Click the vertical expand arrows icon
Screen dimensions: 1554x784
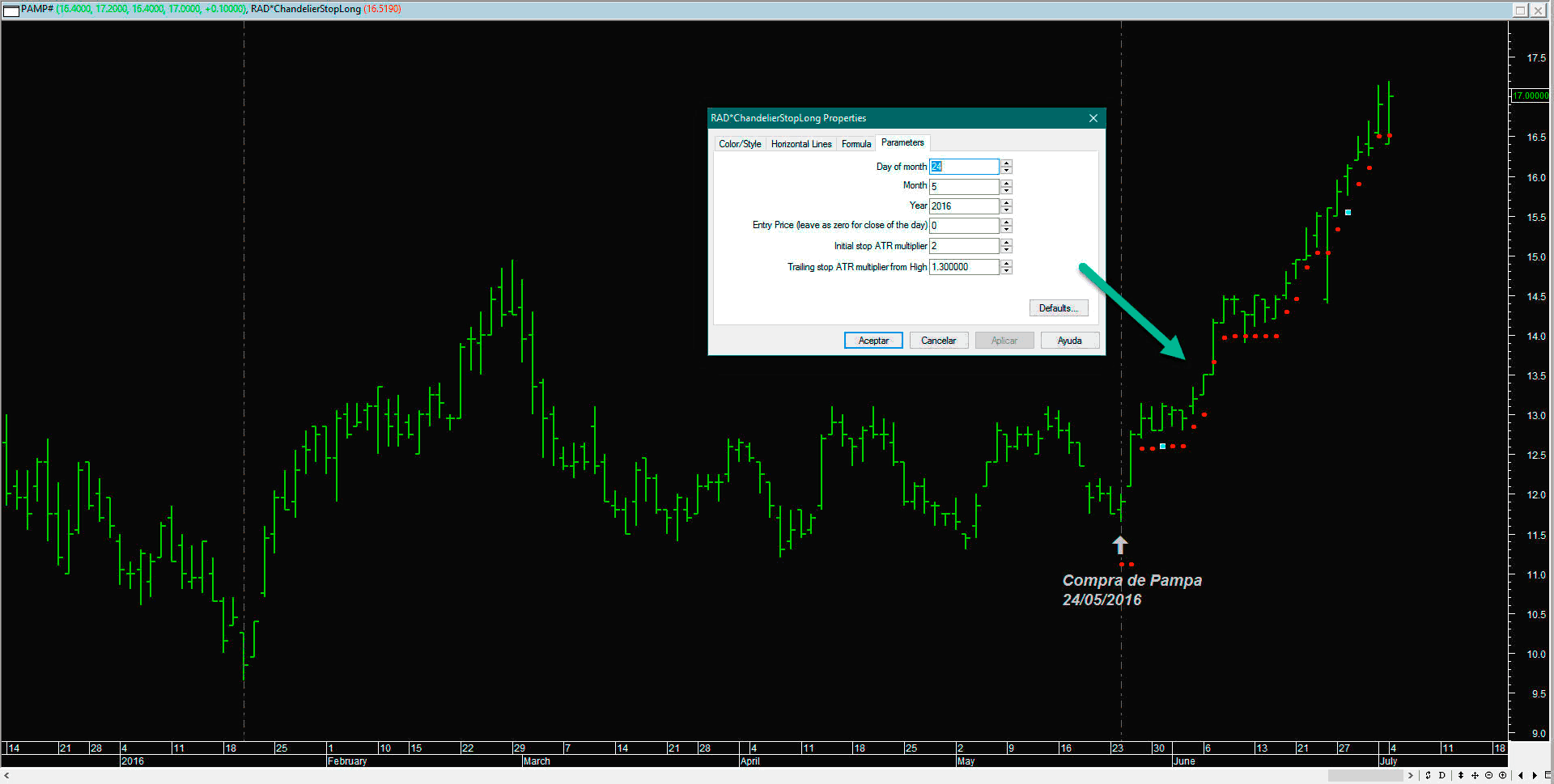coord(1461,775)
